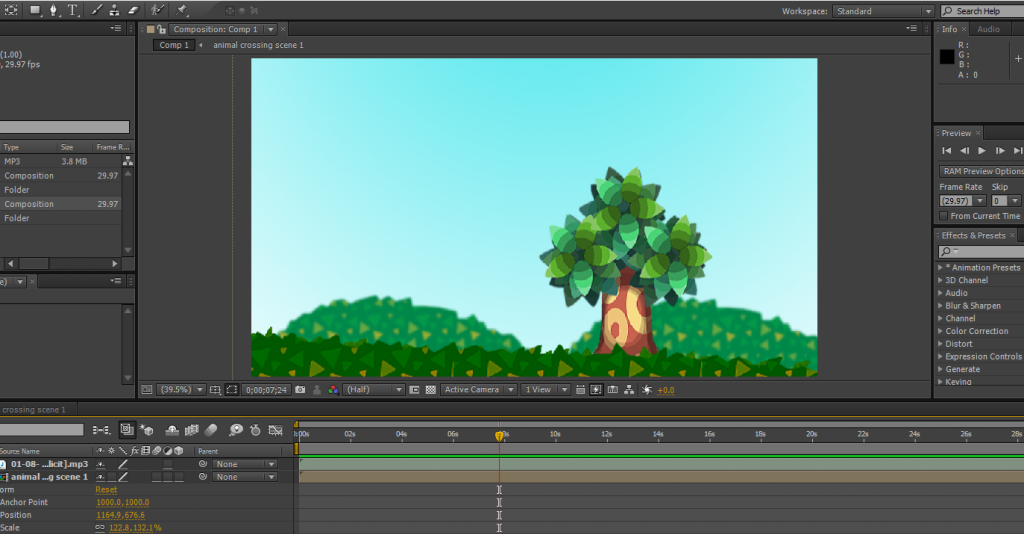Select the Preview panel tab

(x=956, y=133)
